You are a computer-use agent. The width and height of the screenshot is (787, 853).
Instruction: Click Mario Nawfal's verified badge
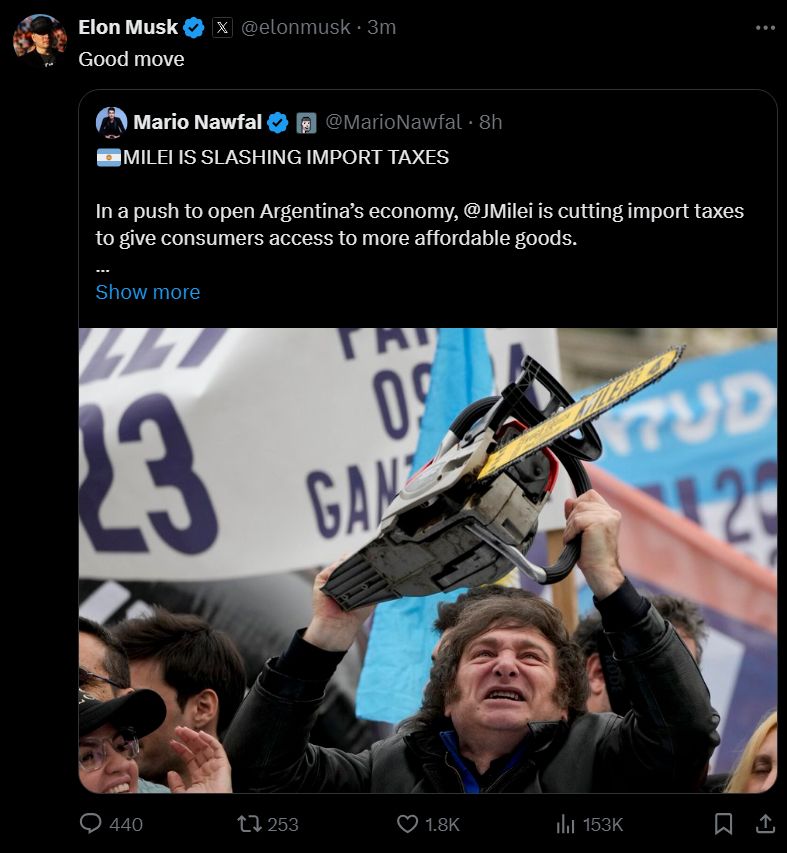(x=278, y=122)
